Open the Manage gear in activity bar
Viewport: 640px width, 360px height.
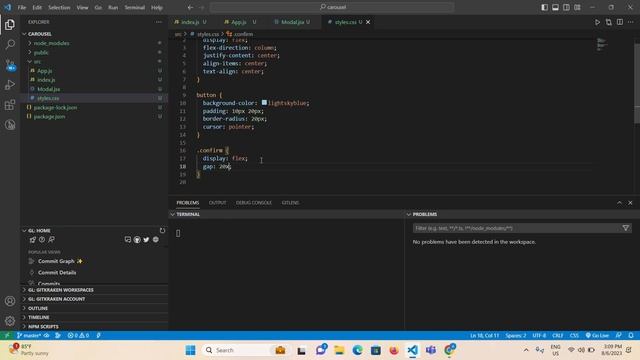pos(10,321)
